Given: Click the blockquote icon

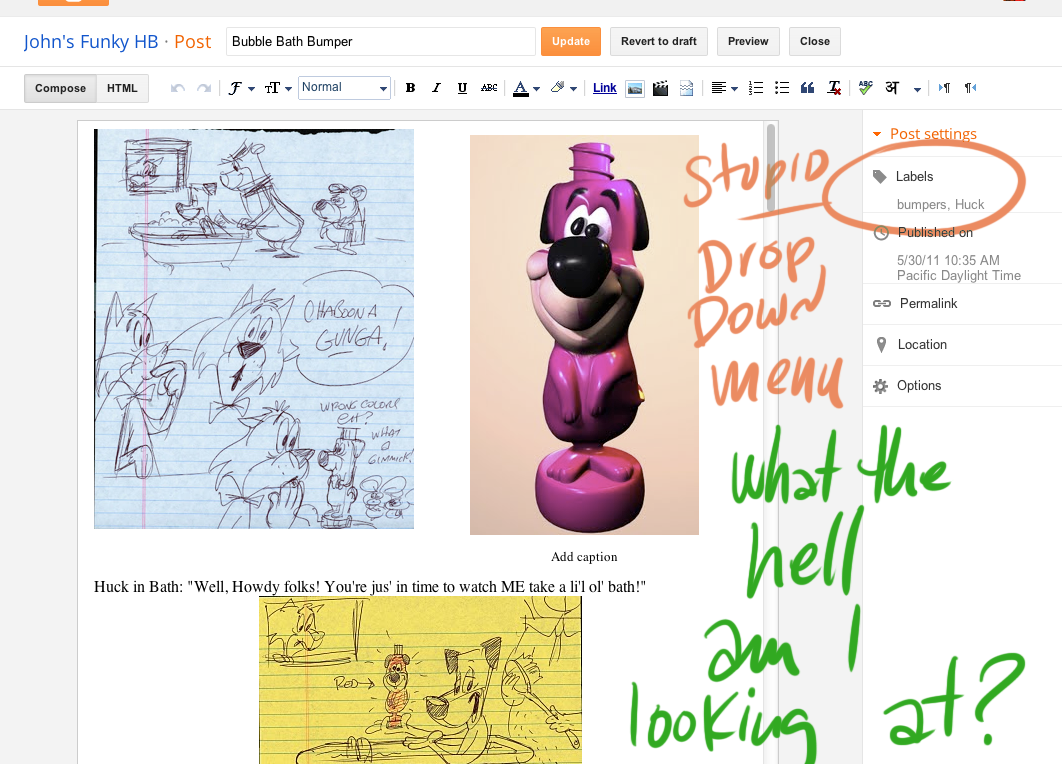Looking at the screenshot, I should (x=807, y=88).
